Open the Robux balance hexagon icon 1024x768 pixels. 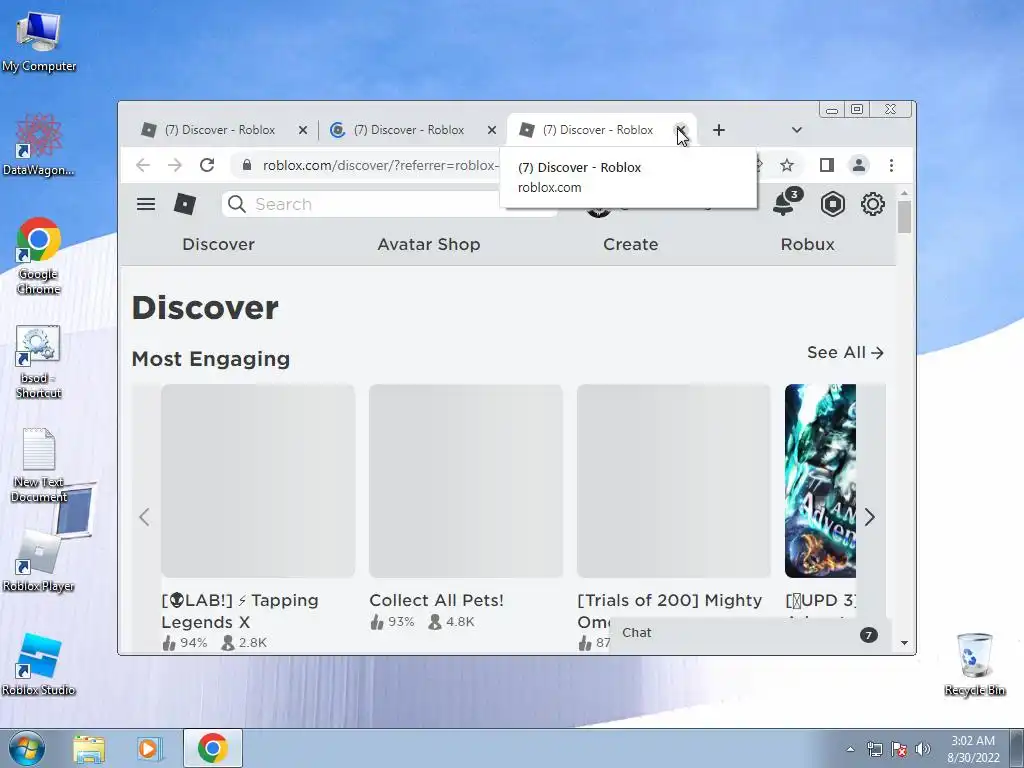833,204
